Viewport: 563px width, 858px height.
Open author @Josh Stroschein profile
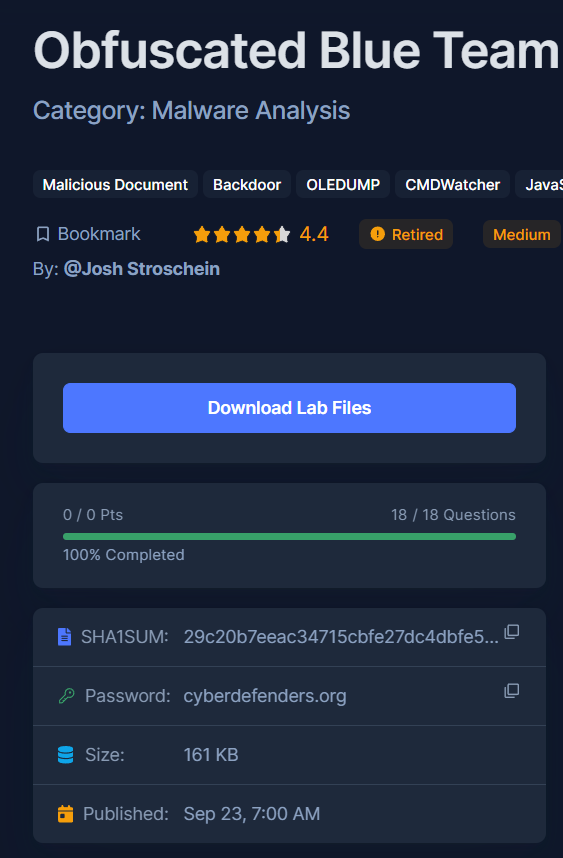pyautogui.click(x=142, y=269)
